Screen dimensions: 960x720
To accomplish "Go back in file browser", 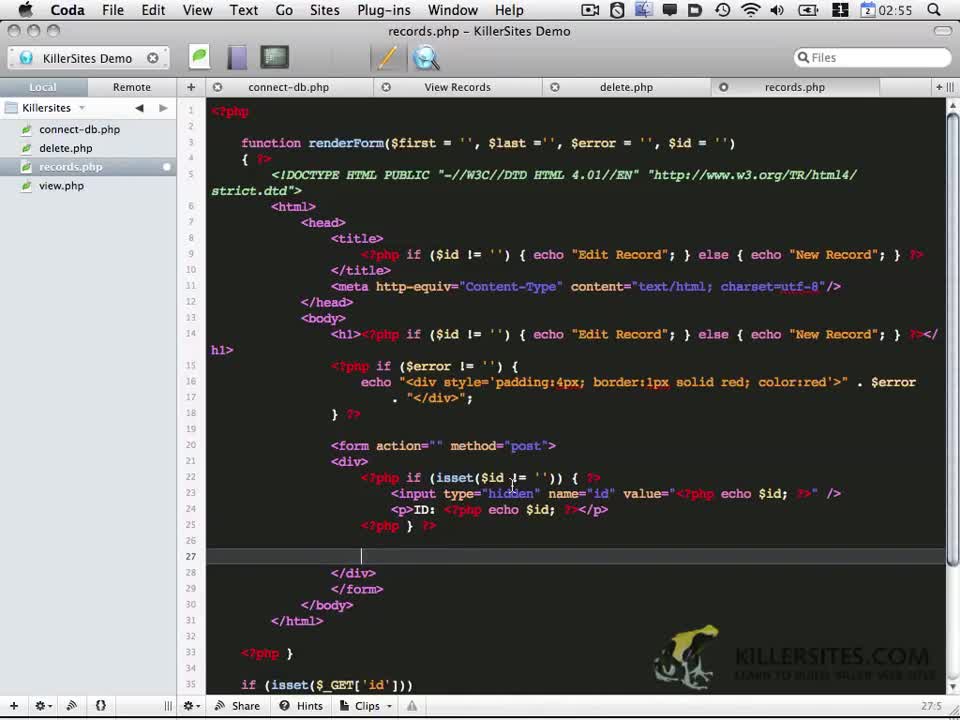I will [x=140, y=108].
